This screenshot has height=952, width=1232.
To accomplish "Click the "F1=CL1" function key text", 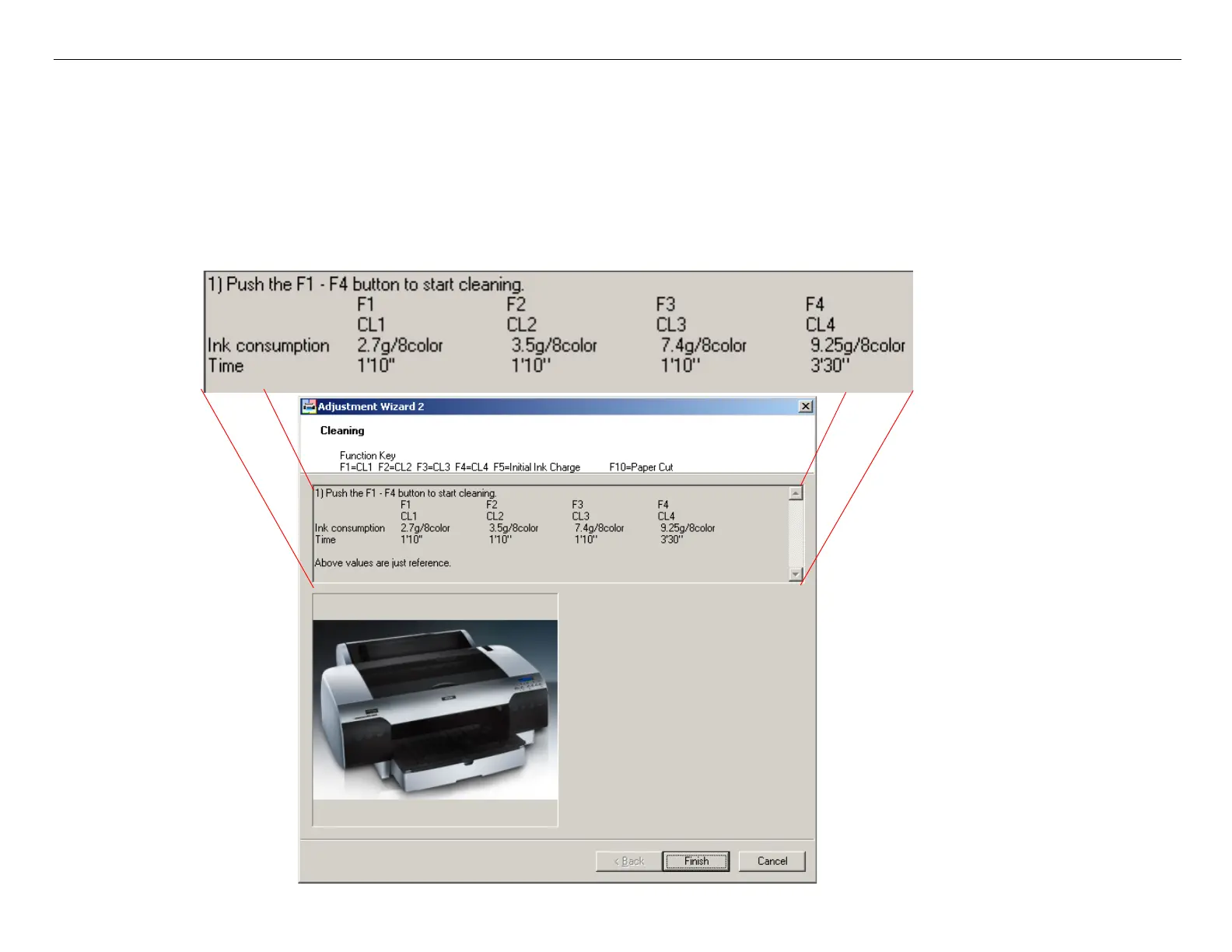I will [356, 467].
